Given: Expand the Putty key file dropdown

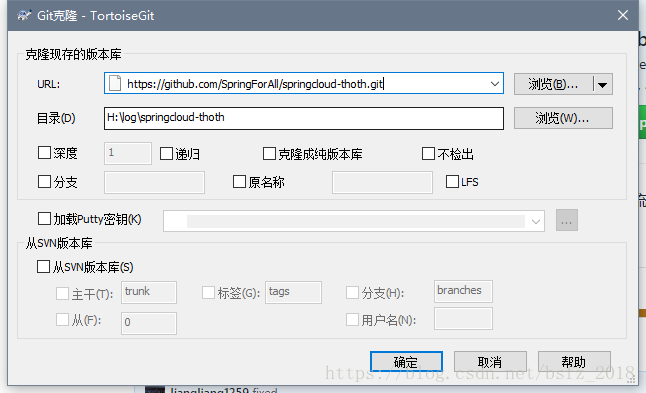Looking at the screenshot, I should point(536,222).
